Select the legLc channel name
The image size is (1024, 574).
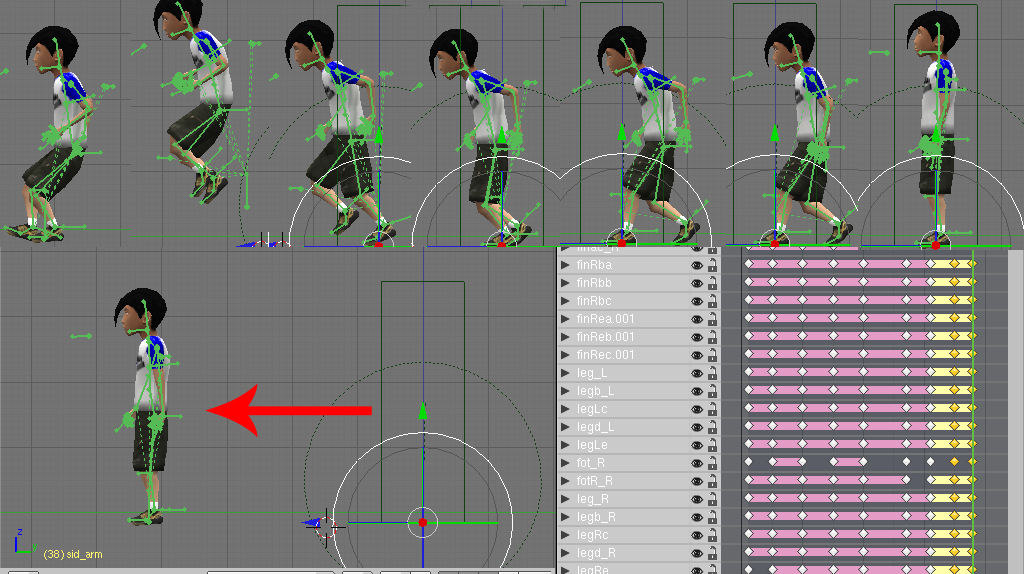tap(592, 409)
